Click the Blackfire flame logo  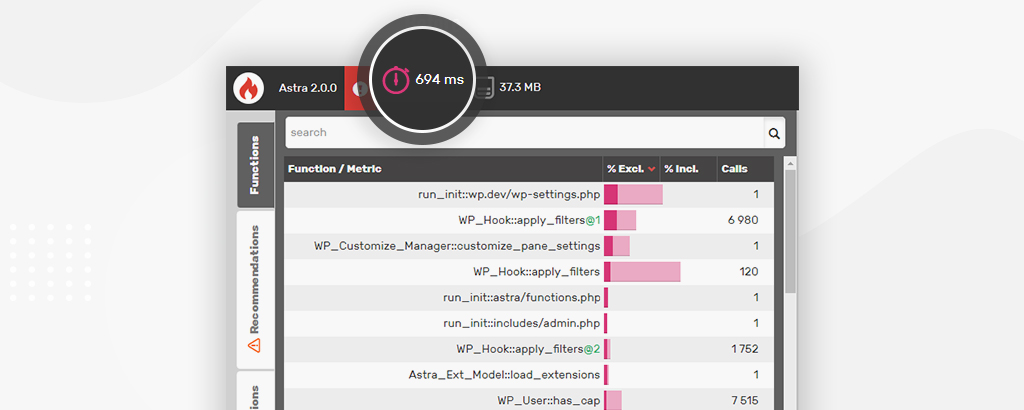248,88
